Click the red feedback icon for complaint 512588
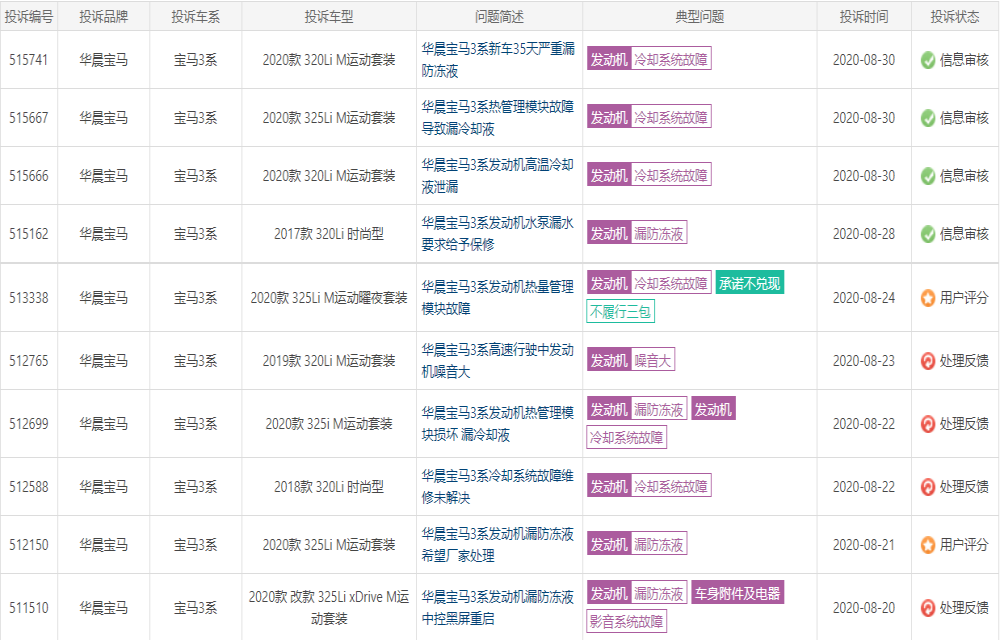This screenshot has width=1000, height=640. click(x=928, y=487)
